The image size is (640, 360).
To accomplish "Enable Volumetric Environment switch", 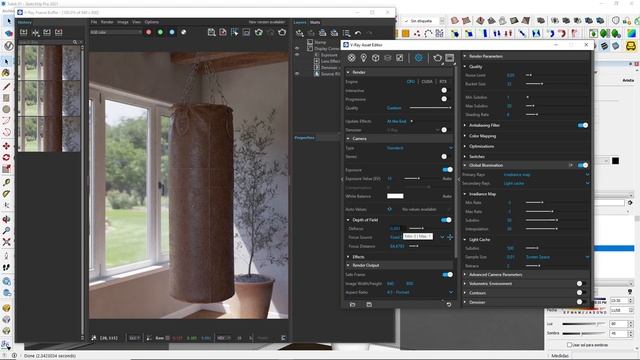I will coord(582,283).
